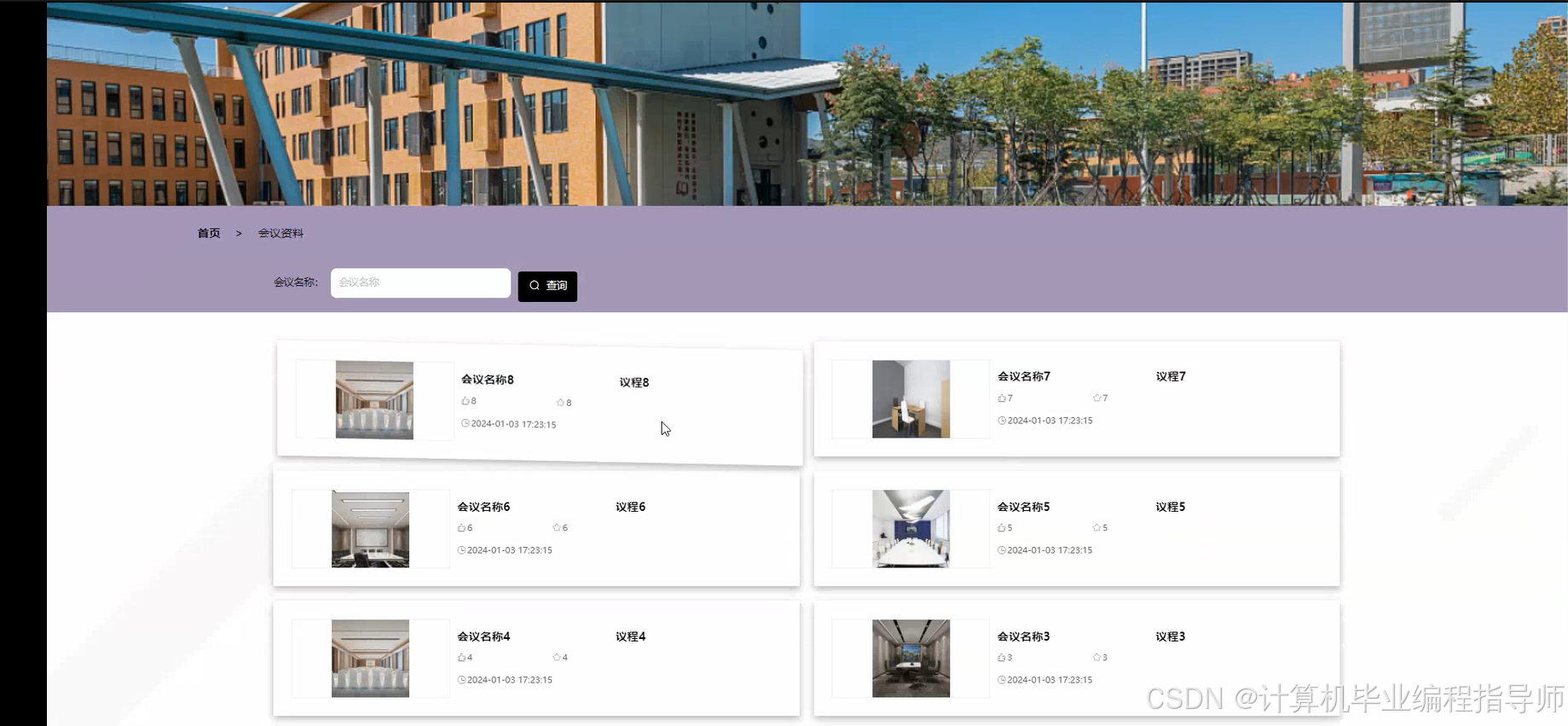Click the clock icon in 会议名称7 card
Screen dimensions: 1568x726
coord(1002,421)
